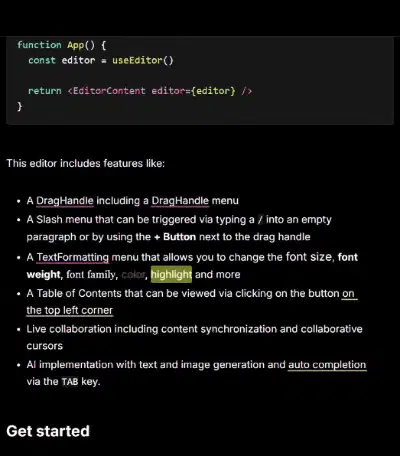The width and height of the screenshot is (400, 456).
Task: Click the closing brace in the code block
Action: [x=20, y=106]
